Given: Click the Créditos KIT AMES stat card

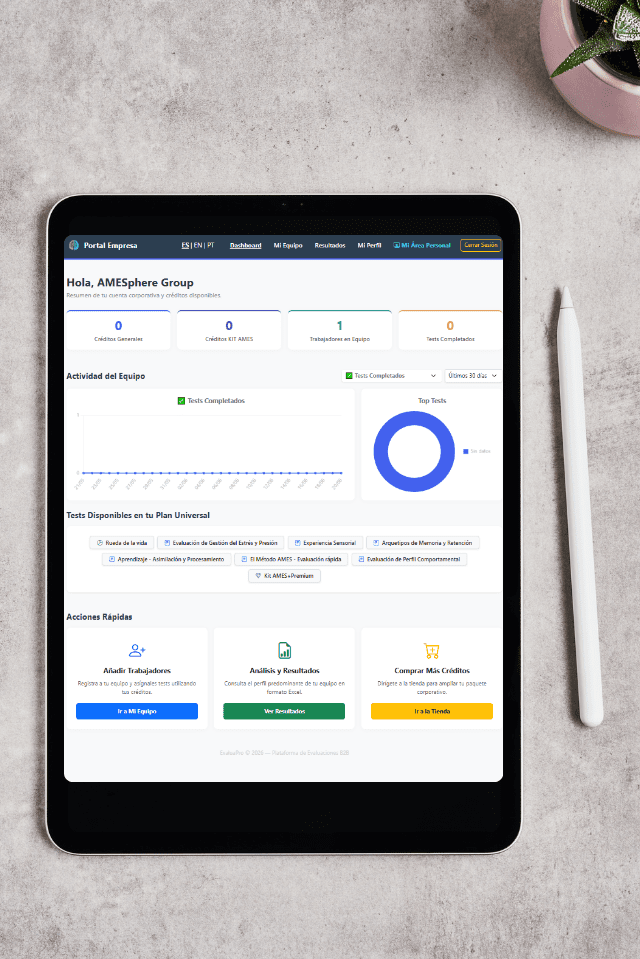Looking at the screenshot, I should (229, 330).
